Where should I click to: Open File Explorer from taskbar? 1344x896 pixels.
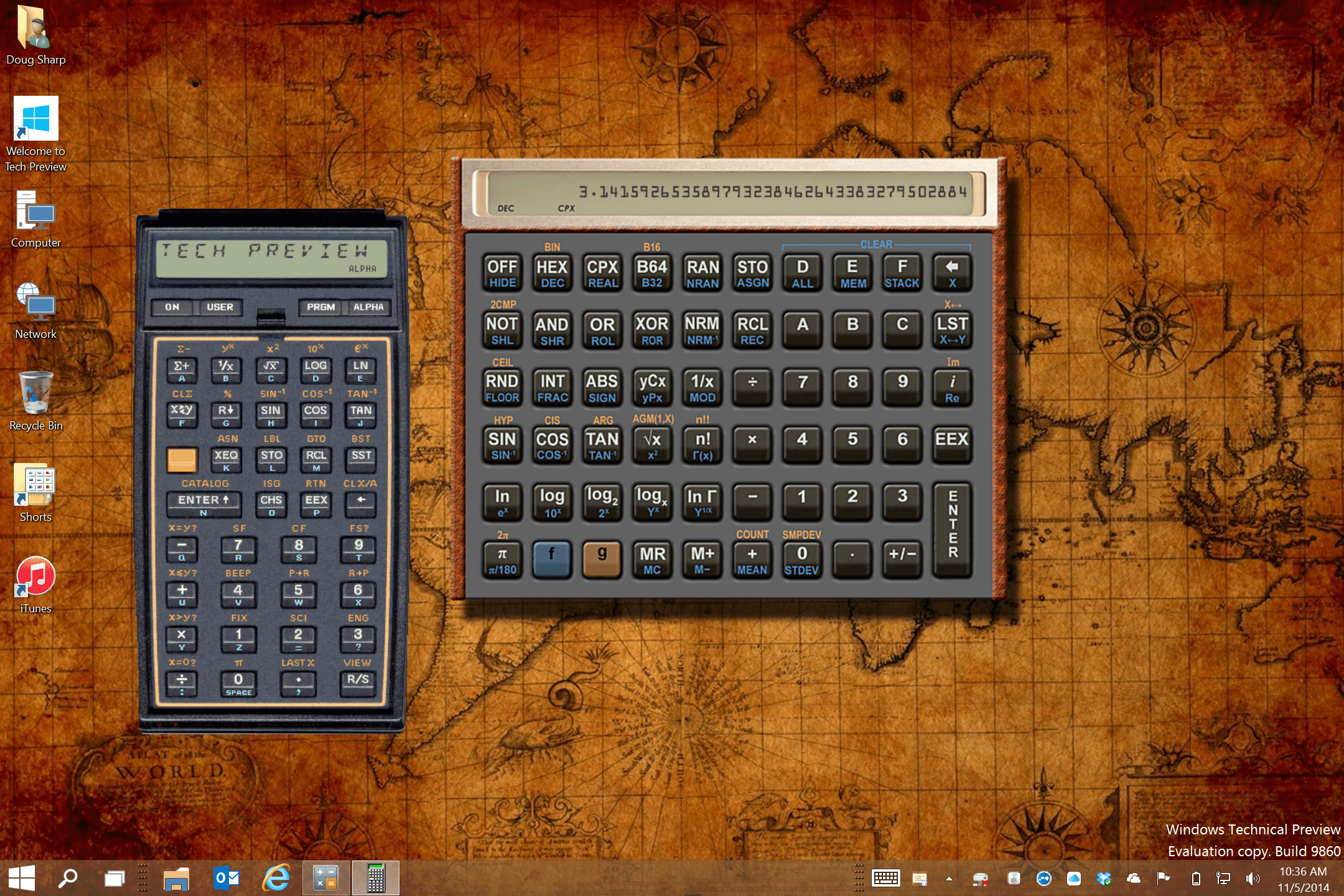176,878
